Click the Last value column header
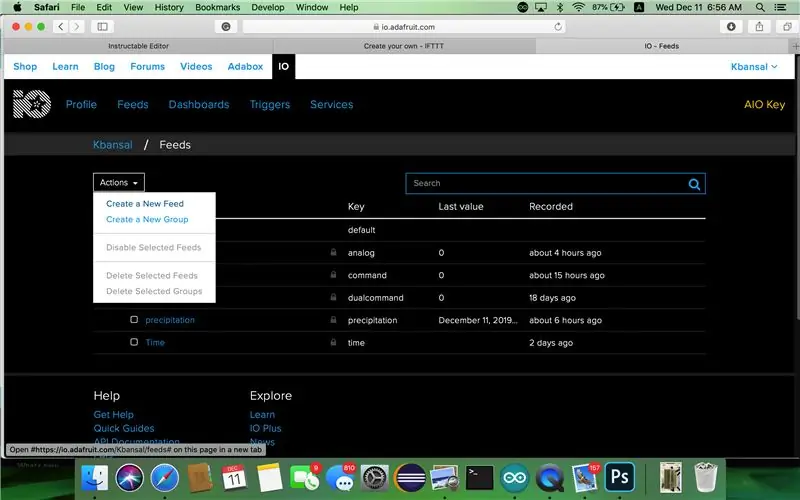This screenshot has height=500, width=800. click(x=461, y=207)
